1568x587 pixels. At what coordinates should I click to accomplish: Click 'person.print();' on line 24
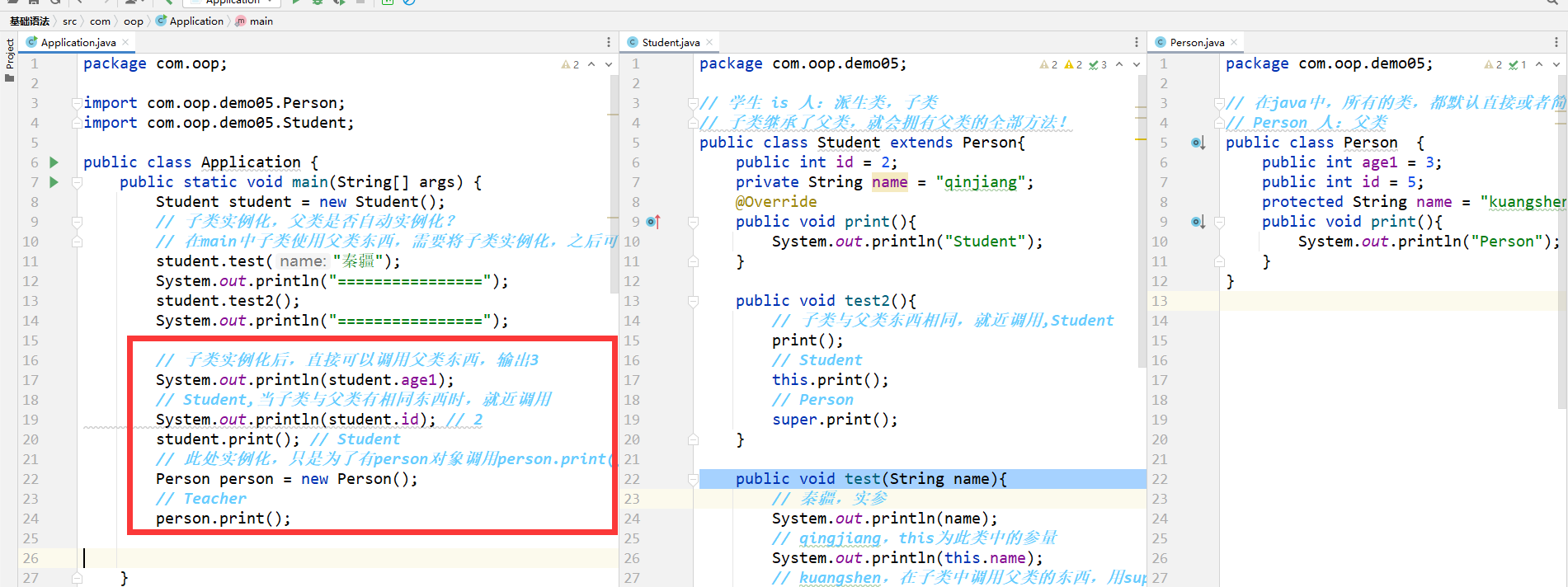click(x=223, y=519)
